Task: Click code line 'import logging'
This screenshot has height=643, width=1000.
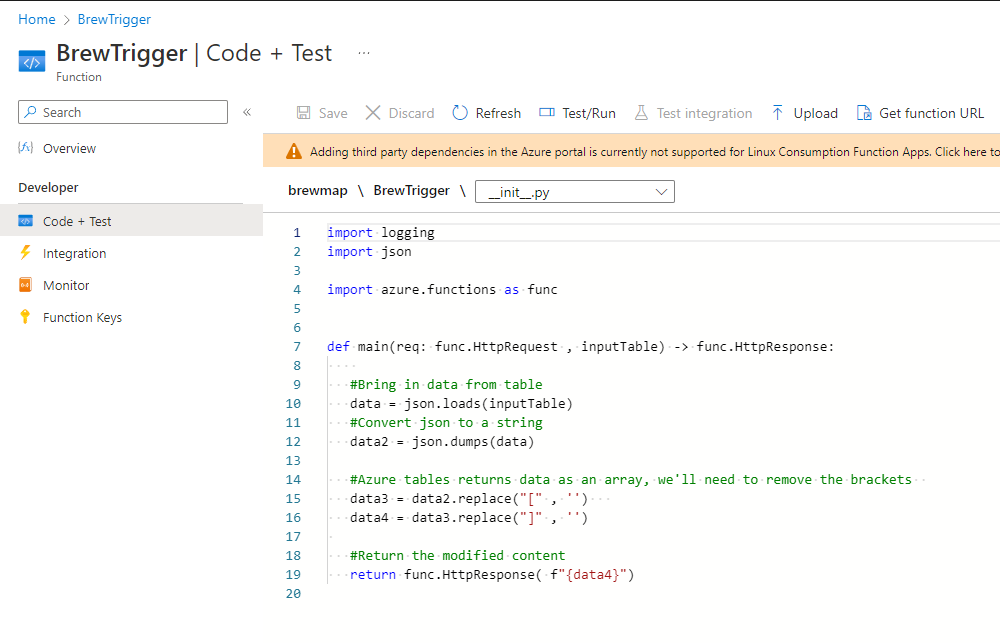Action: point(381,232)
